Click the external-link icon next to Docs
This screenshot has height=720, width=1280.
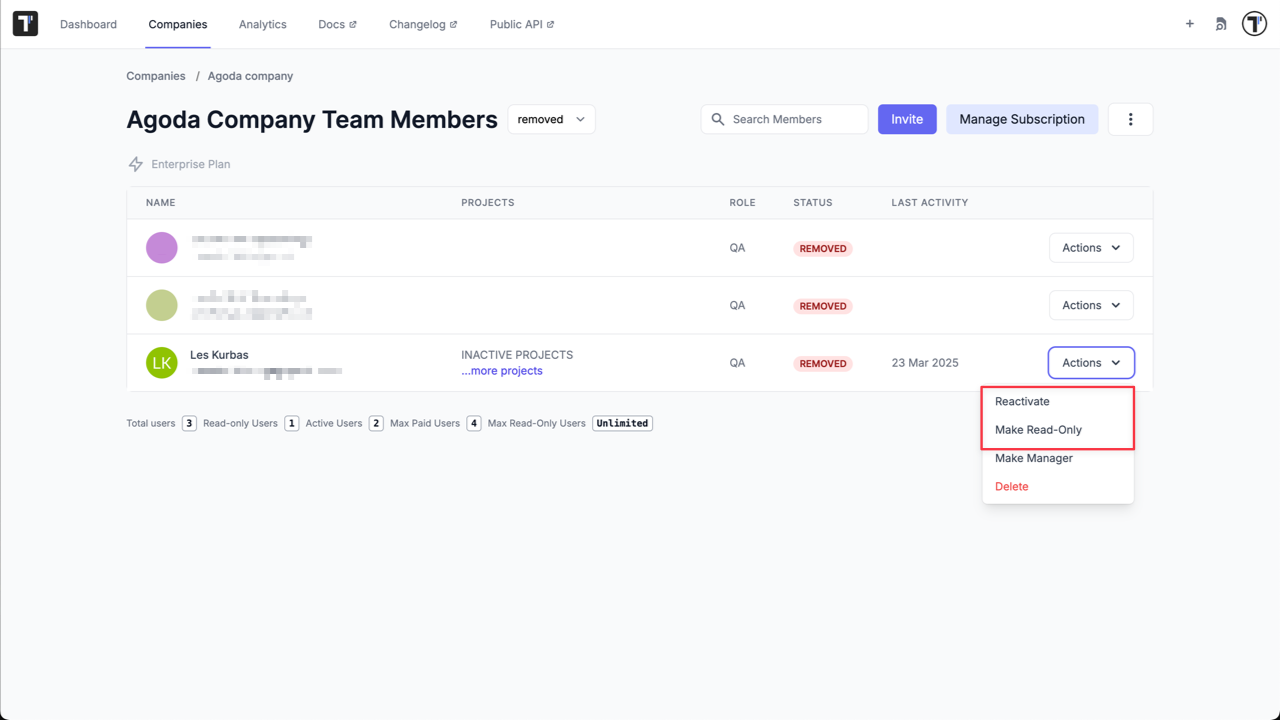pos(353,23)
